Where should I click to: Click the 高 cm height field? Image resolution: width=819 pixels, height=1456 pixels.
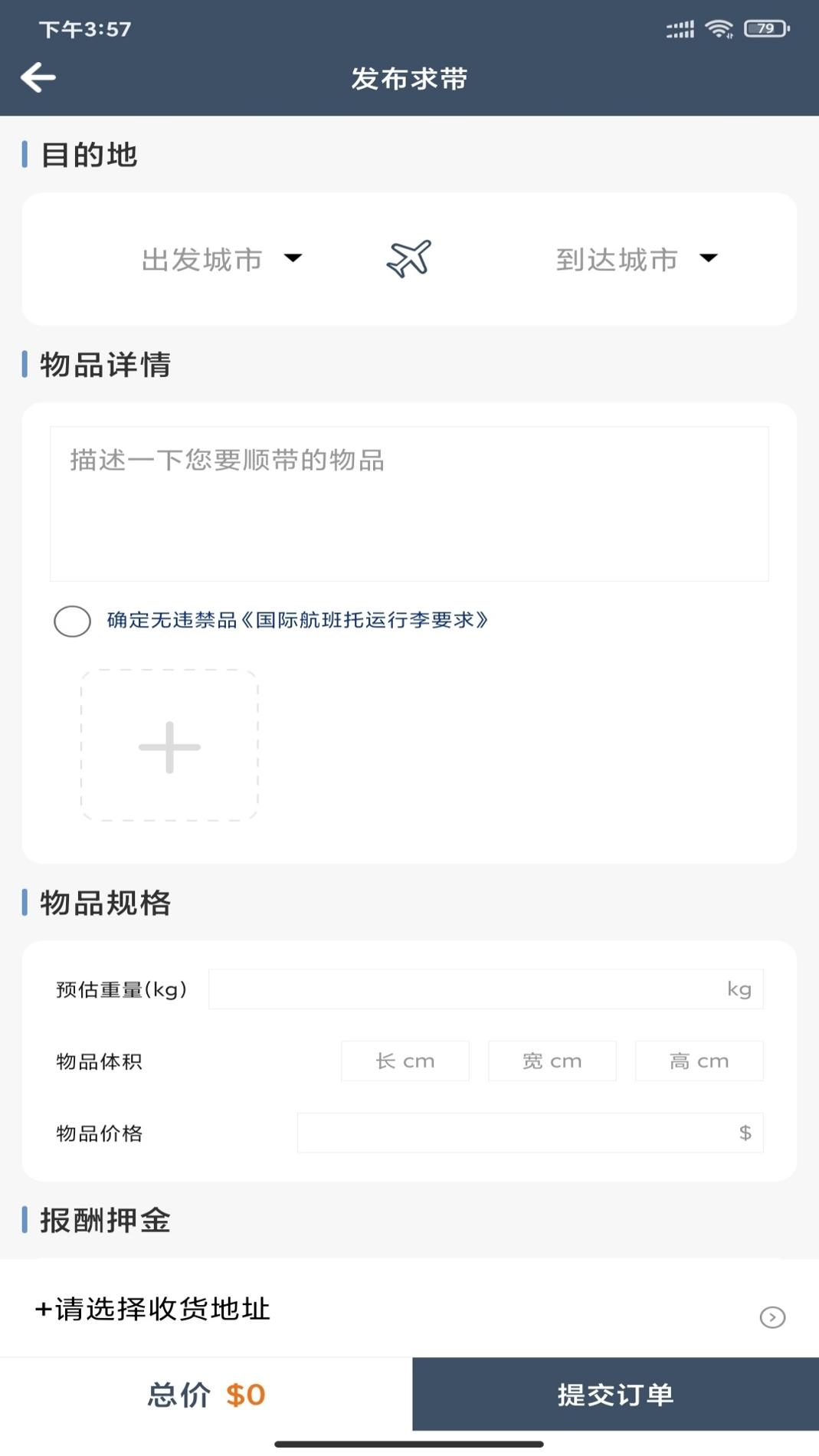[699, 1061]
